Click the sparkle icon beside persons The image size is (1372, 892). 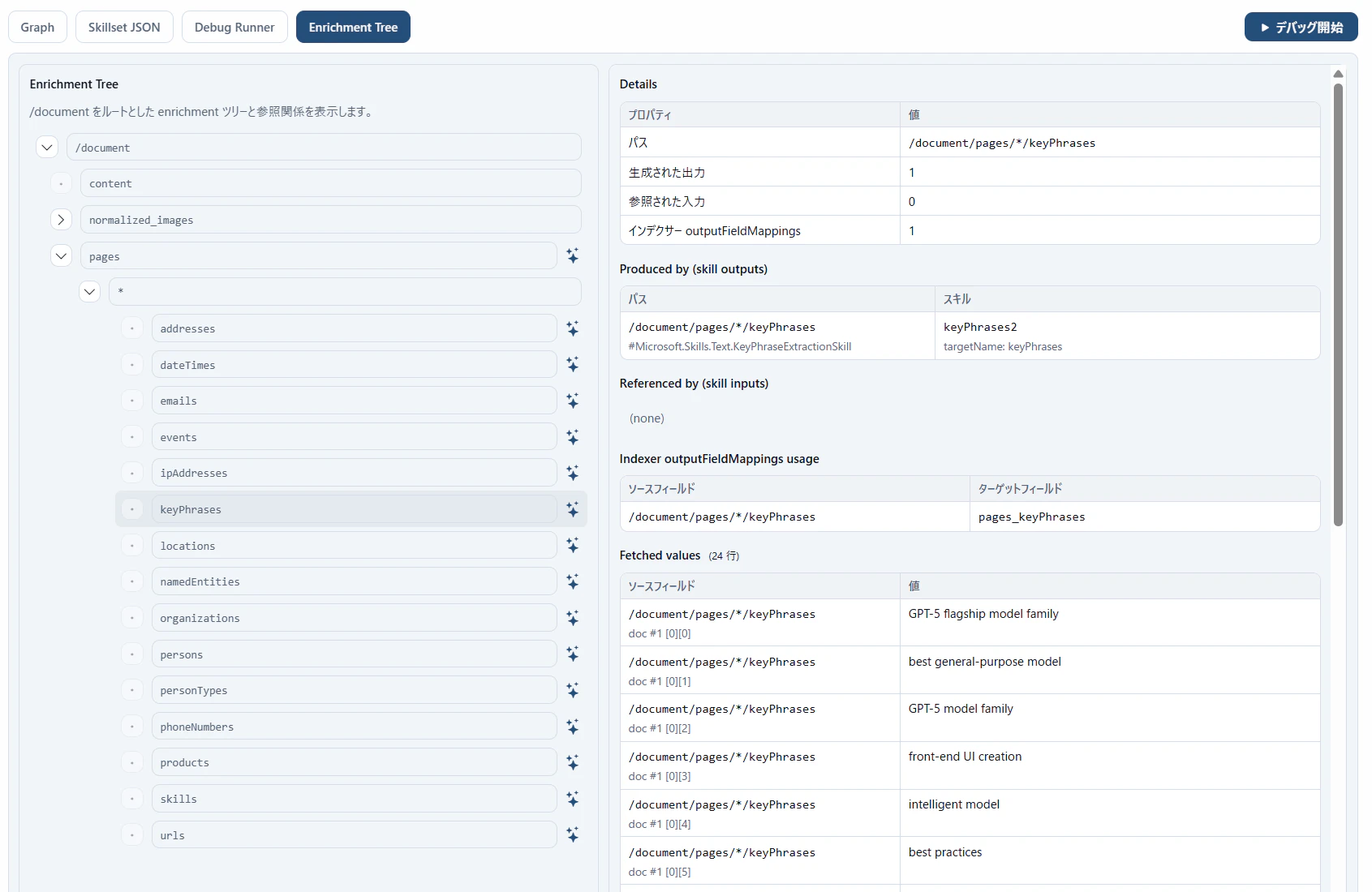point(573,654)
